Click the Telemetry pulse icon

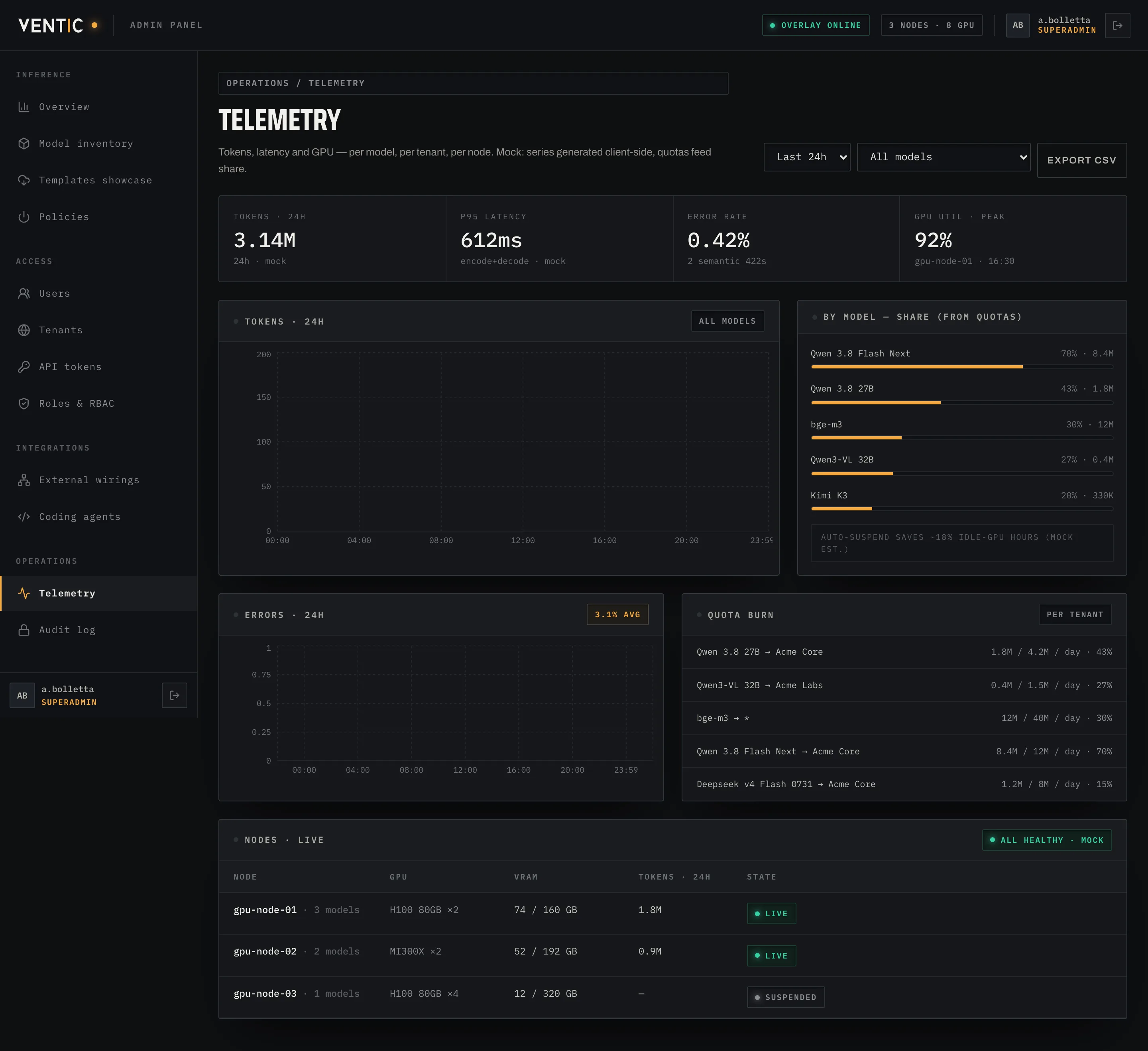pos(24,593)
